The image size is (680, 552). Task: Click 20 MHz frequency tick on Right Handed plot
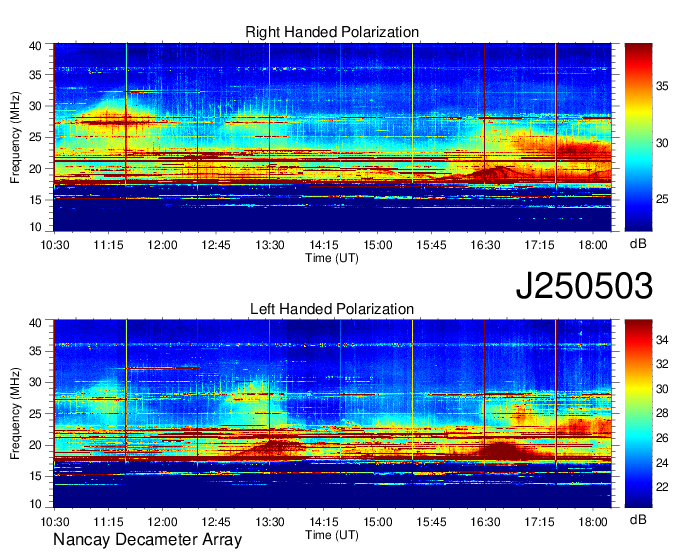(35, 169)
